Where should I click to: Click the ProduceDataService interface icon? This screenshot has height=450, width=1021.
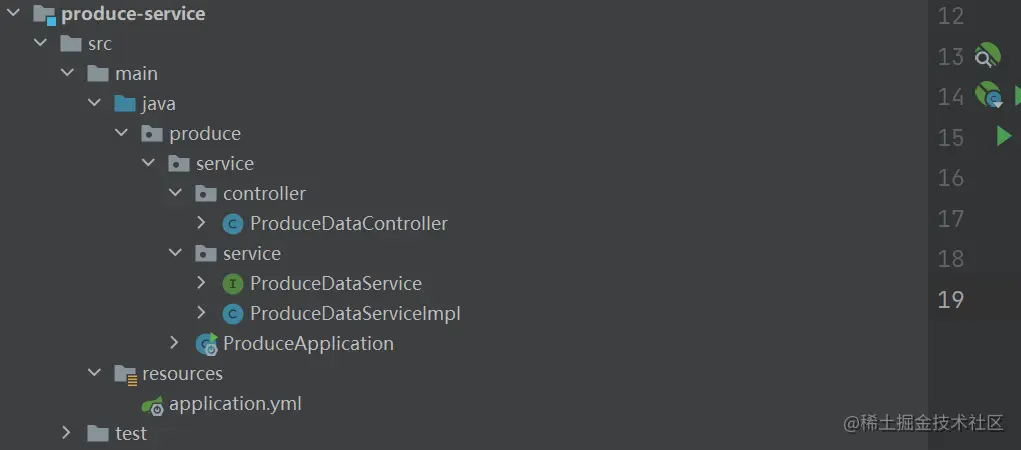pyautogui.click(x=233, y=284)
